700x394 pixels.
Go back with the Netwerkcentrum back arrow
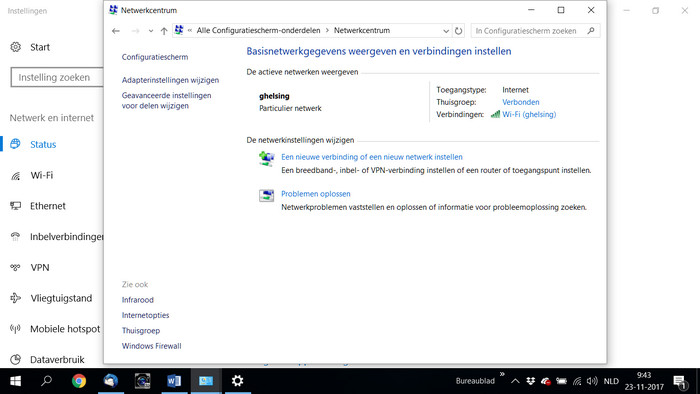(x=116, y=31)
